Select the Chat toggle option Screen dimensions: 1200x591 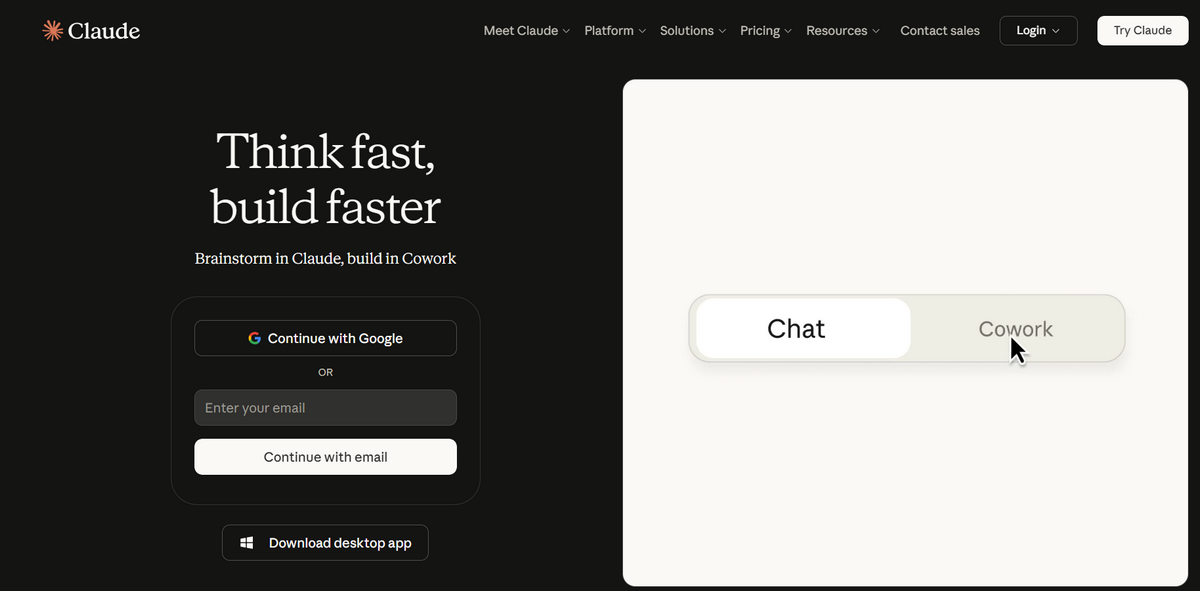click(x=803, y=328)
